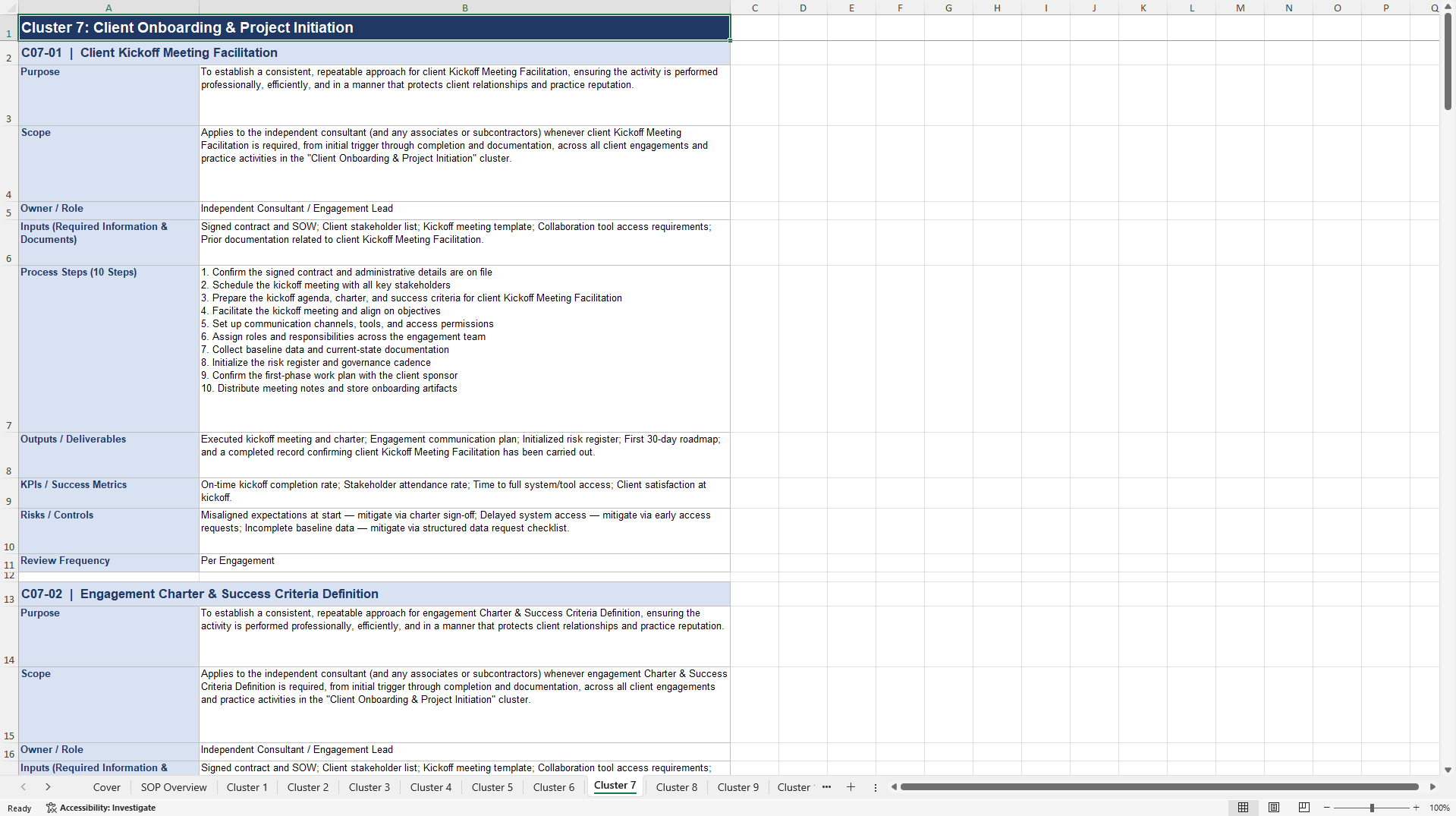Switch to Normal view icon
This screenshot has width=1456, height=816.
[x=1243, y=808]
